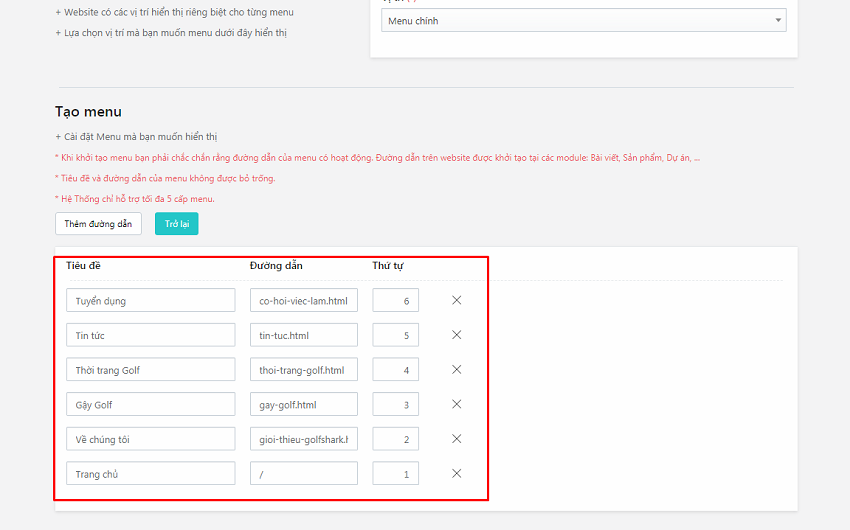Focus the order field showing 3
The image size is (850, 530).
(x=395, y=405)
